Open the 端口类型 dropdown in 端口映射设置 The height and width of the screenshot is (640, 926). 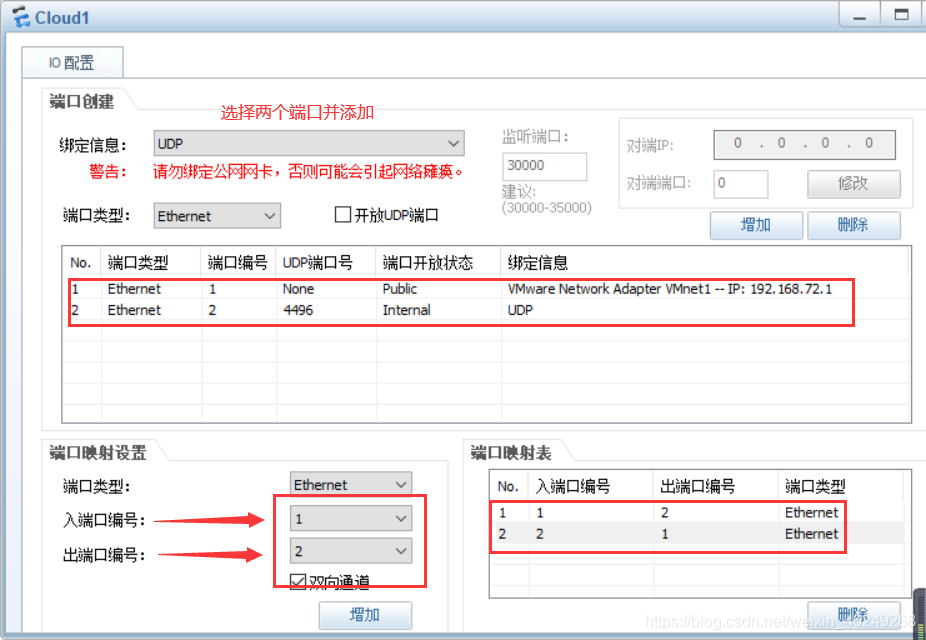coord(351,485)
